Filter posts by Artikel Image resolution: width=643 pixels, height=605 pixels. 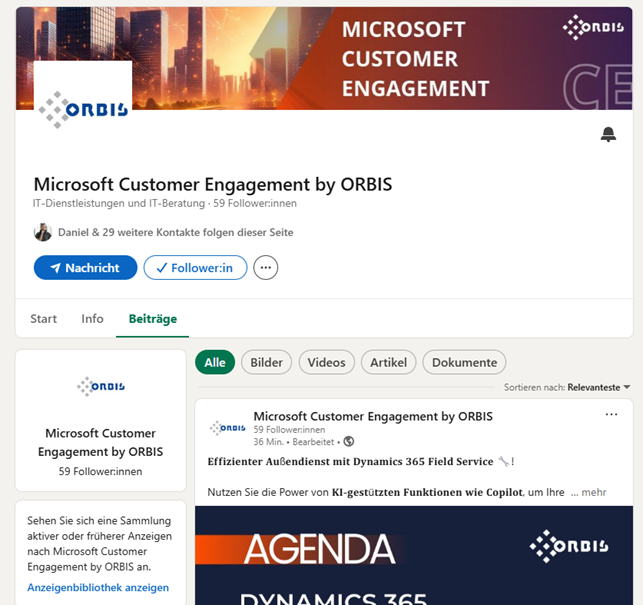click(388, 363)
